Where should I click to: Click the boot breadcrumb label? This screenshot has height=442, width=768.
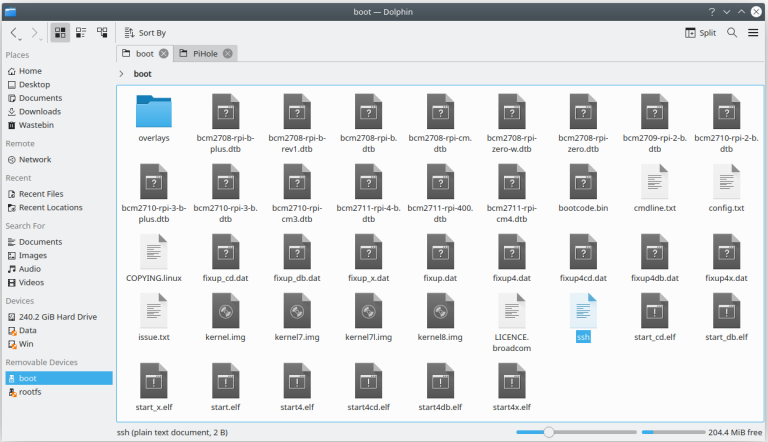click(143, 74)
